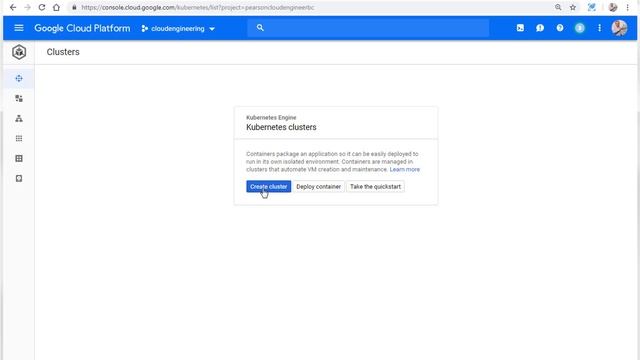Click the browser extension icon beside the star
The image size is (640, 360).
tap(591, 7)
